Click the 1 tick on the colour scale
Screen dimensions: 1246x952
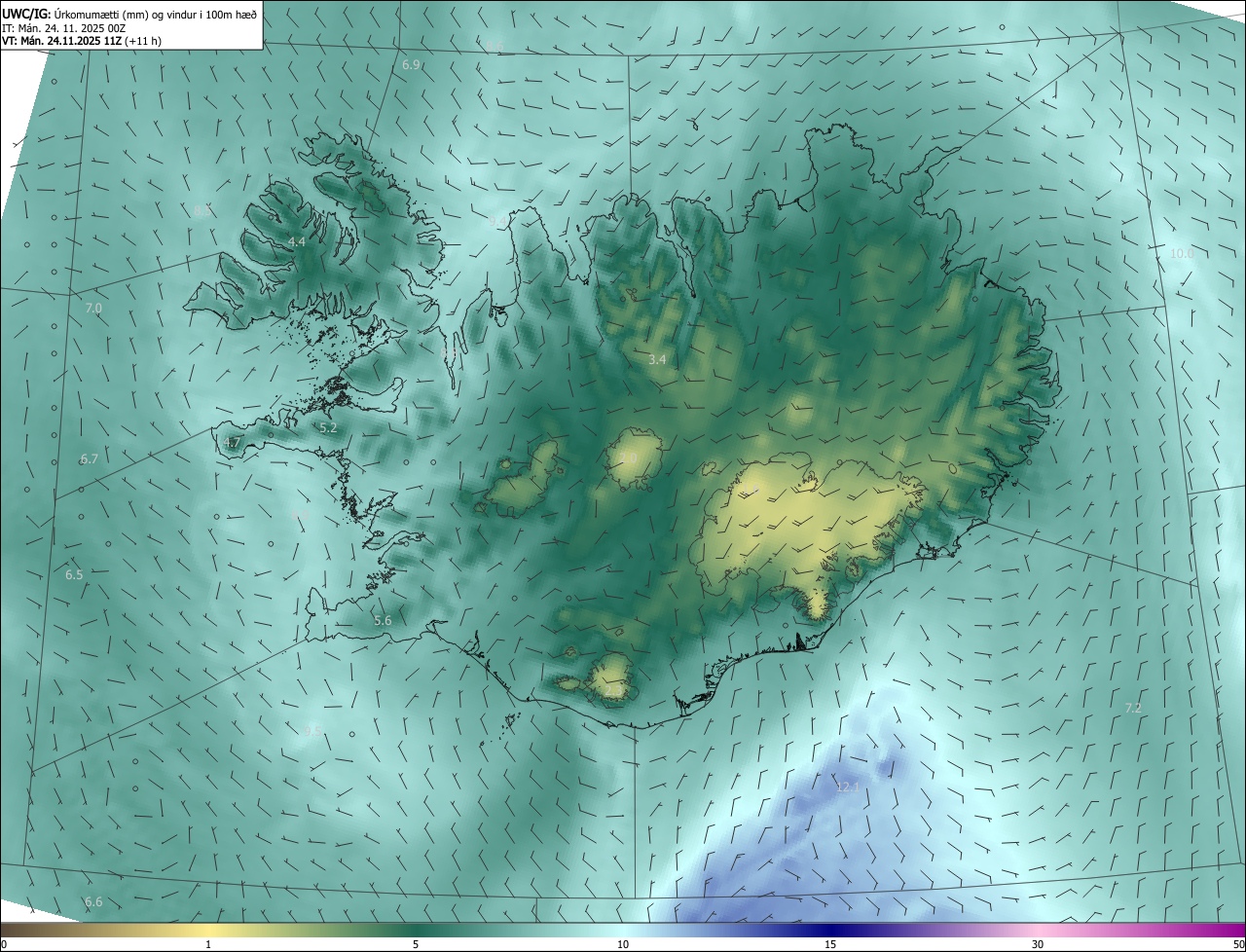[x=208, y=944]
